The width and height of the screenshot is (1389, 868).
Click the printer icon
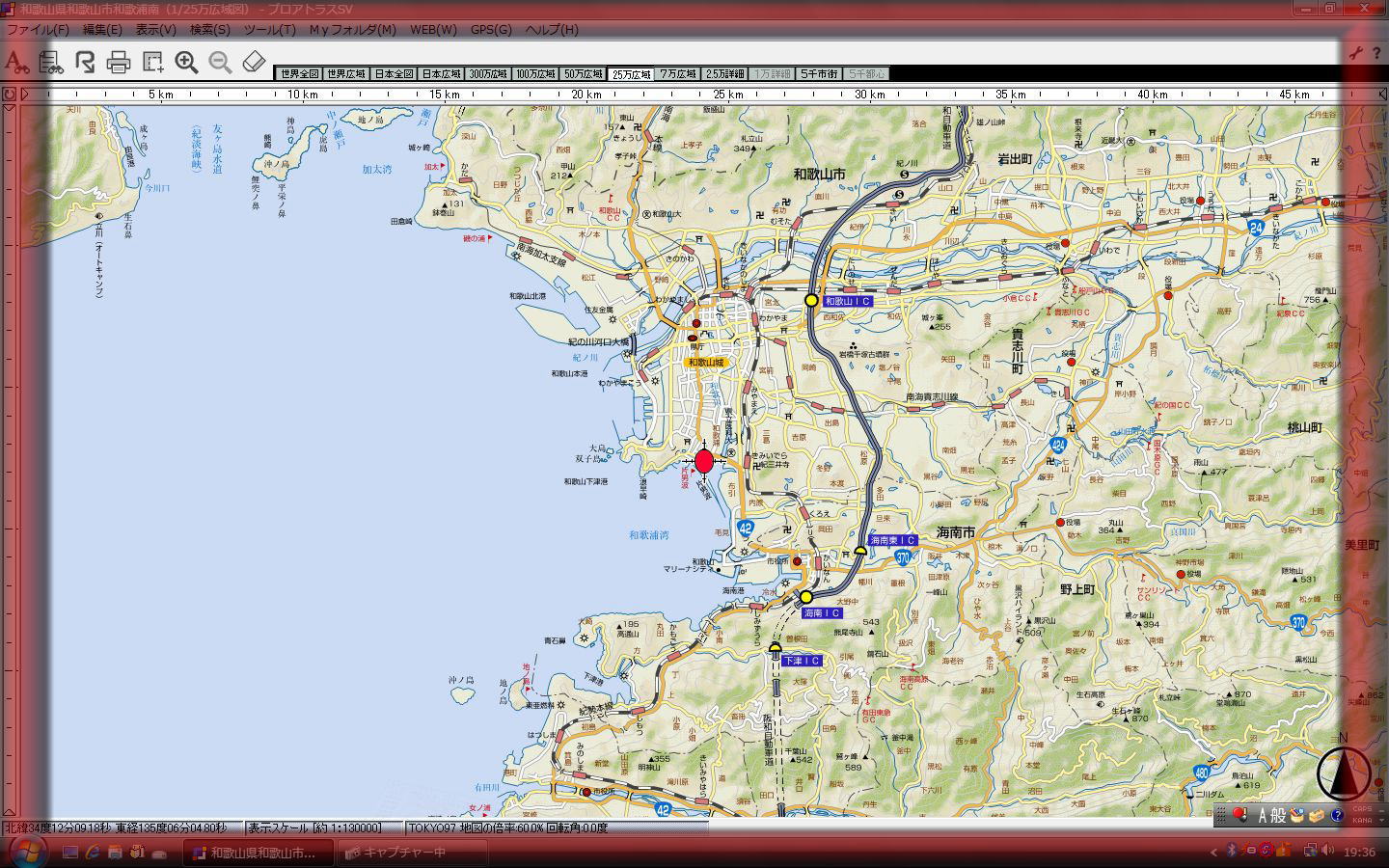coord(119,64)
